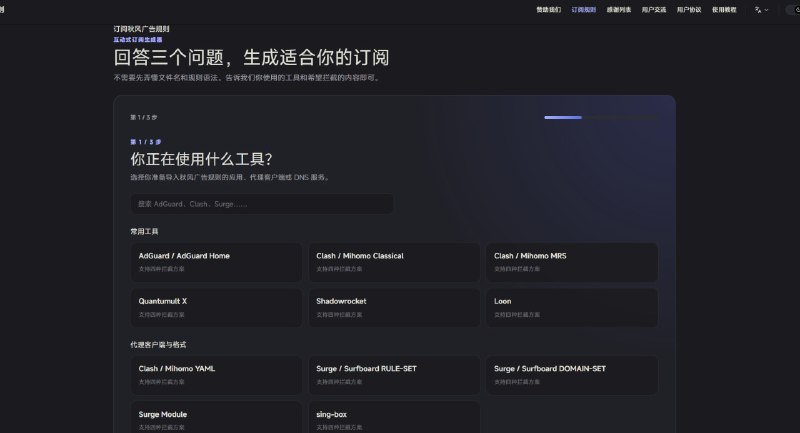Select the Quantumult X tool card
This screenshot has height=433, width=800.
pos(216,308)
